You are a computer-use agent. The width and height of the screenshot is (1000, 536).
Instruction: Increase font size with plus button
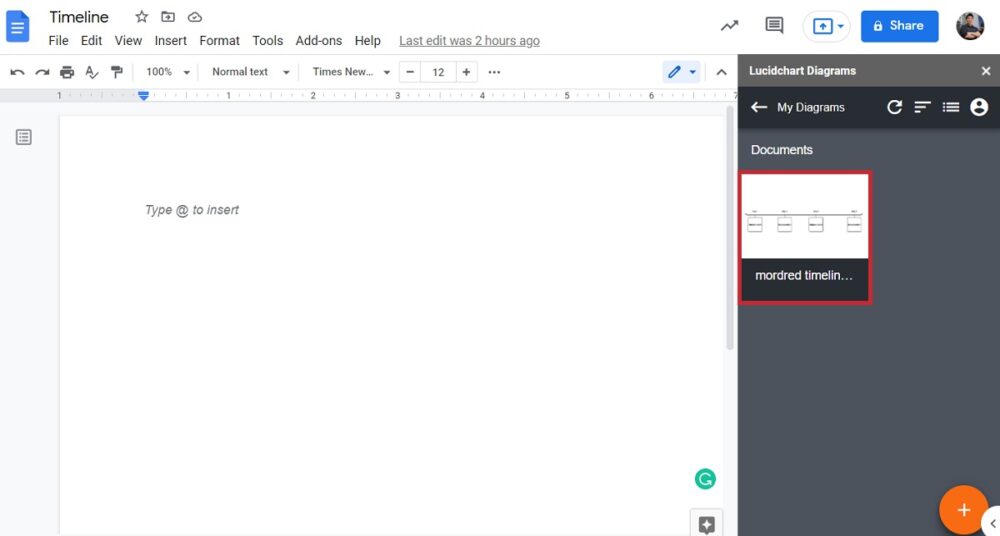click(466, 72)
